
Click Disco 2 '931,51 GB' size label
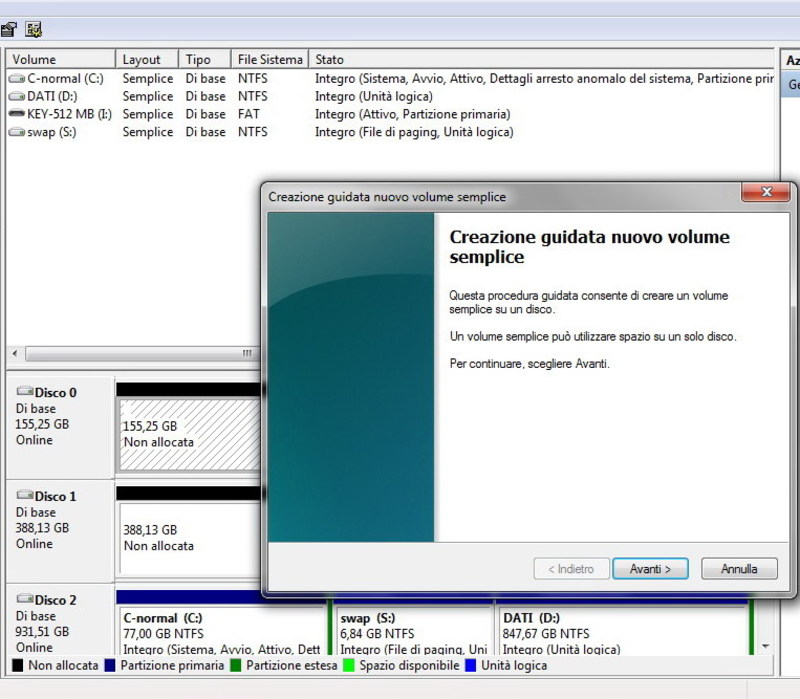click(x=42, y=632)
